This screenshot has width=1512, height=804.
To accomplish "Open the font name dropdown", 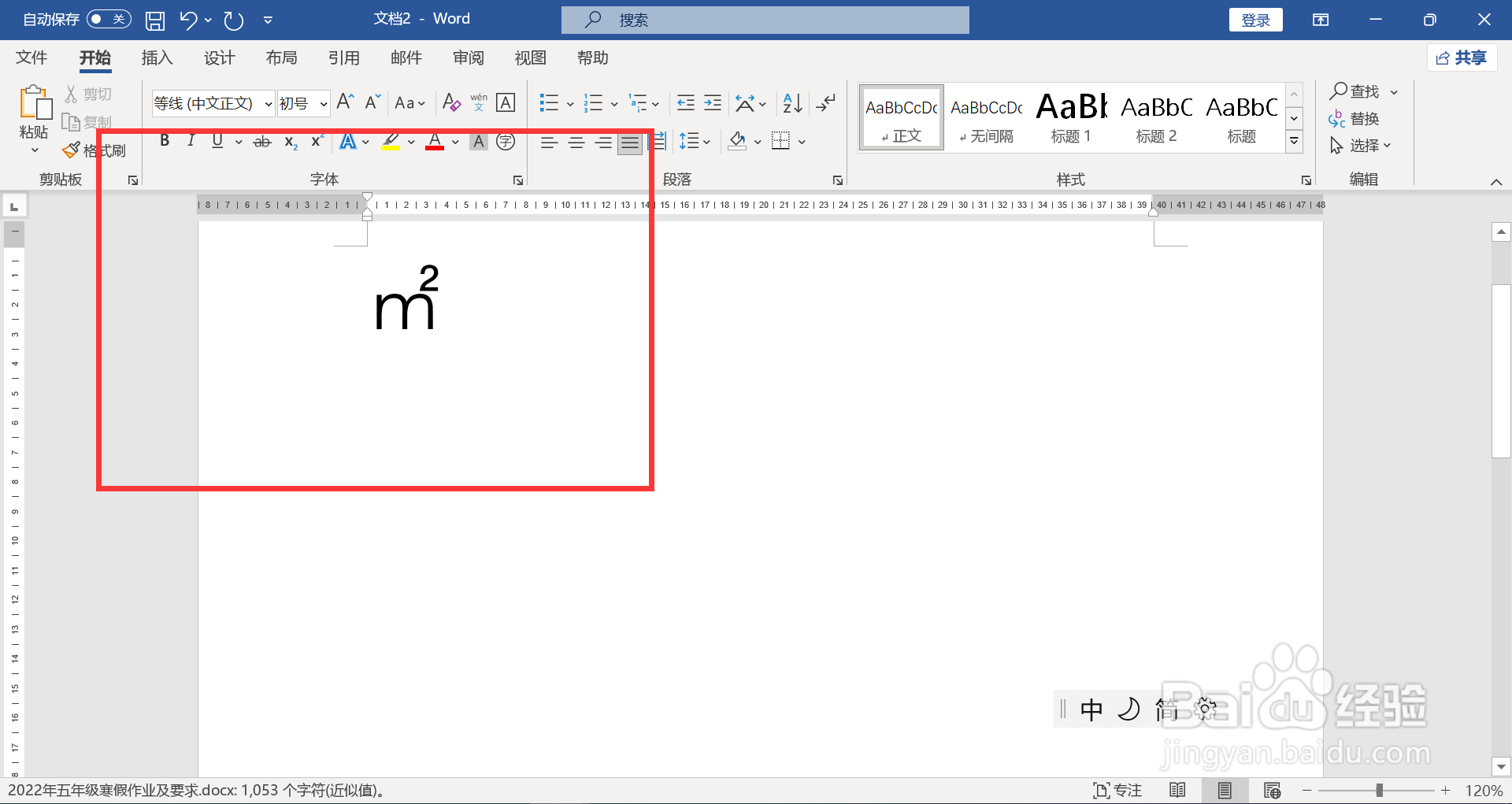I will pos(269,103).
